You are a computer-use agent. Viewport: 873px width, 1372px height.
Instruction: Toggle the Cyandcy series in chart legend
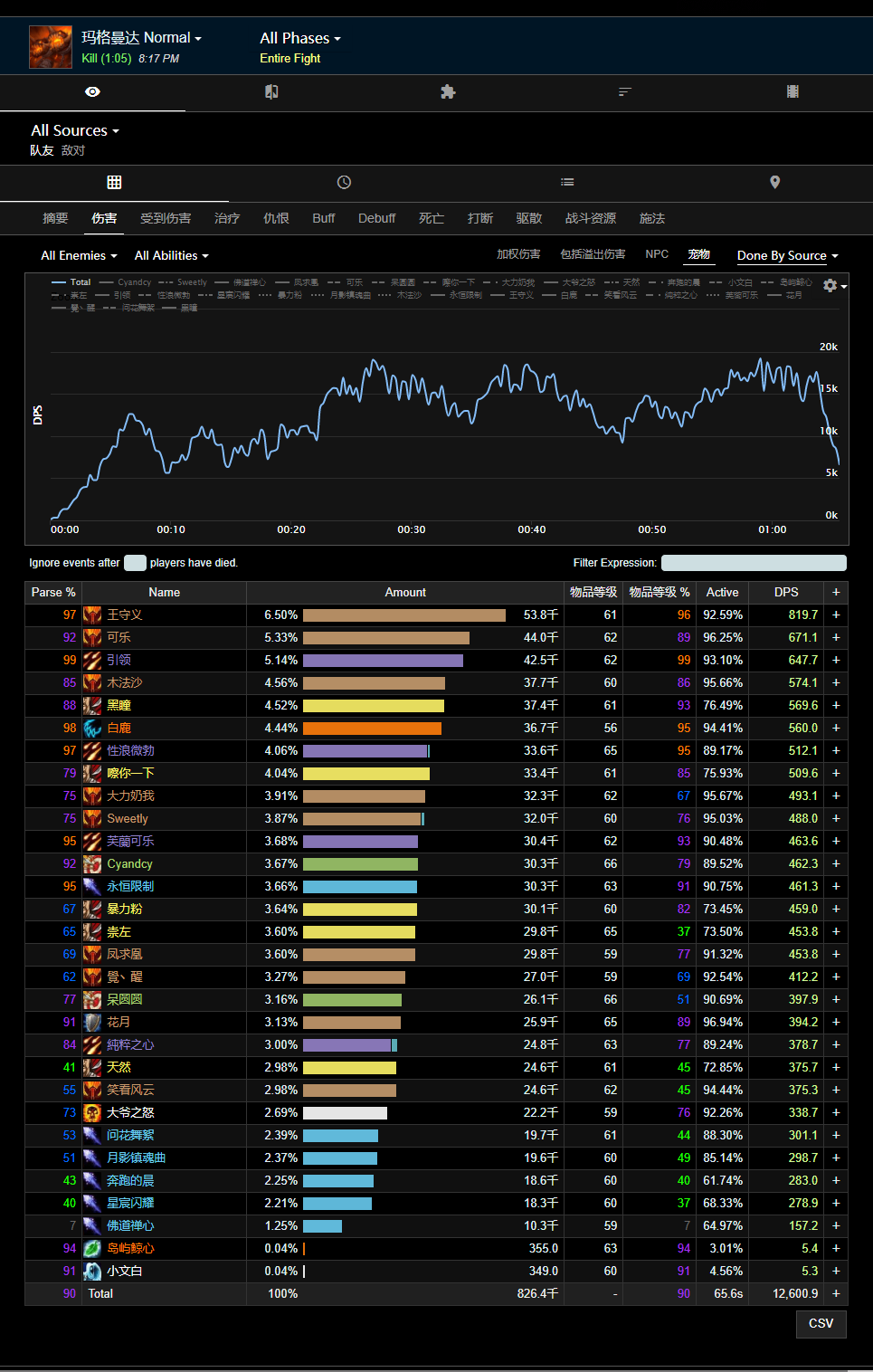(x=126, y=282)
